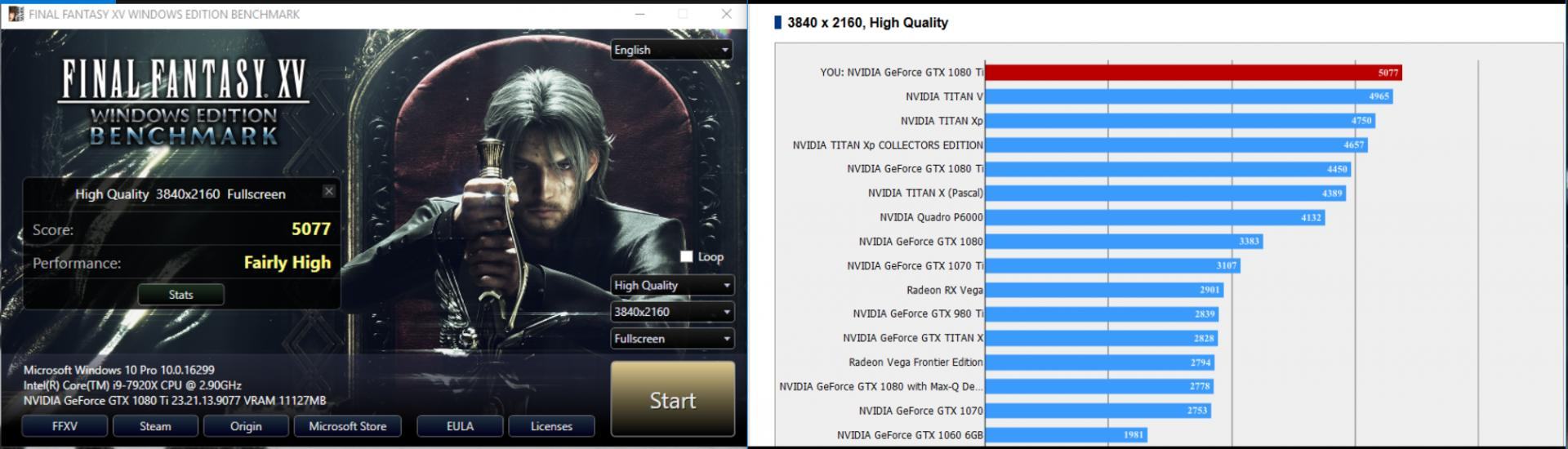The height and width of the screenshot is (449, 1568).
Task: Click the Microsoft Store button
Action: coord(347,426)
